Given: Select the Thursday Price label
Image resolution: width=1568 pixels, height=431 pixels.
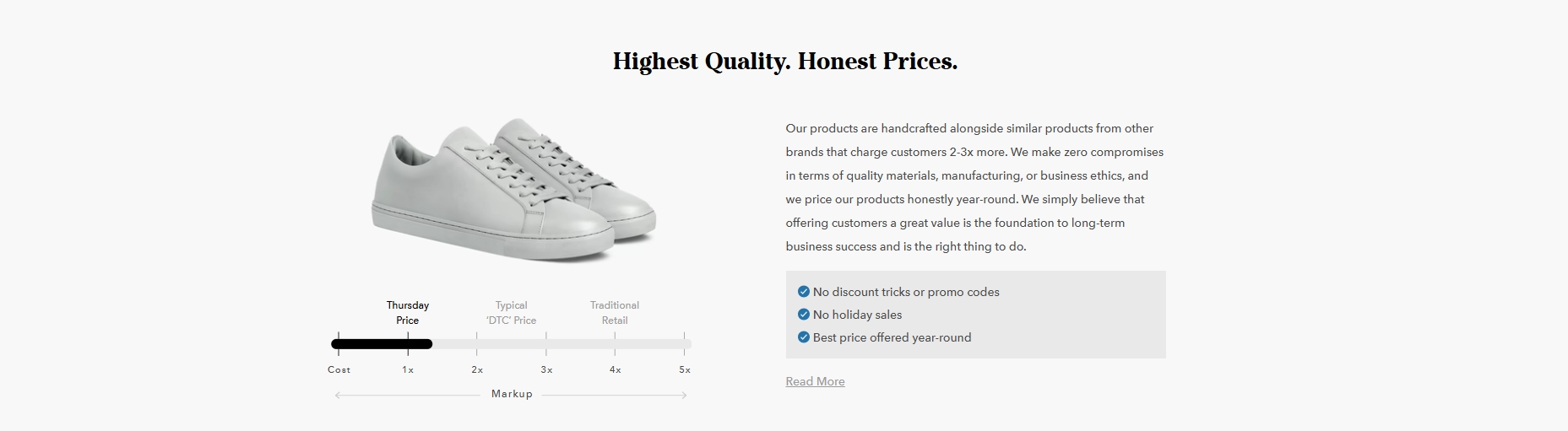Looking at the screenshot, I should click(x=408, y=313).
